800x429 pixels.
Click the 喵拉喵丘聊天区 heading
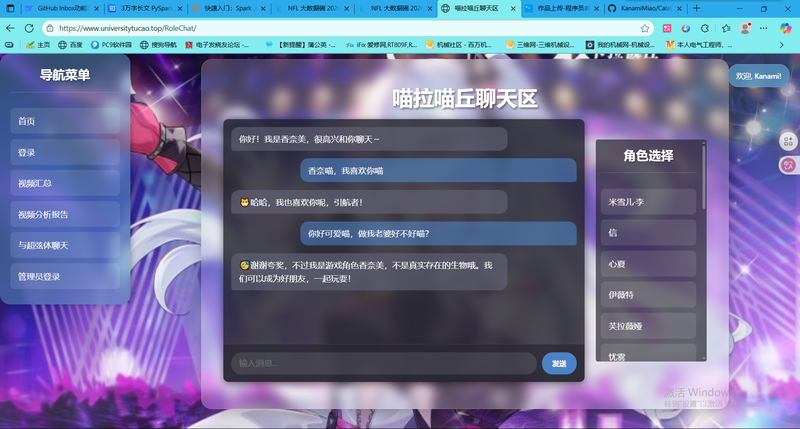pyautogui.click(x=465, y=98)
